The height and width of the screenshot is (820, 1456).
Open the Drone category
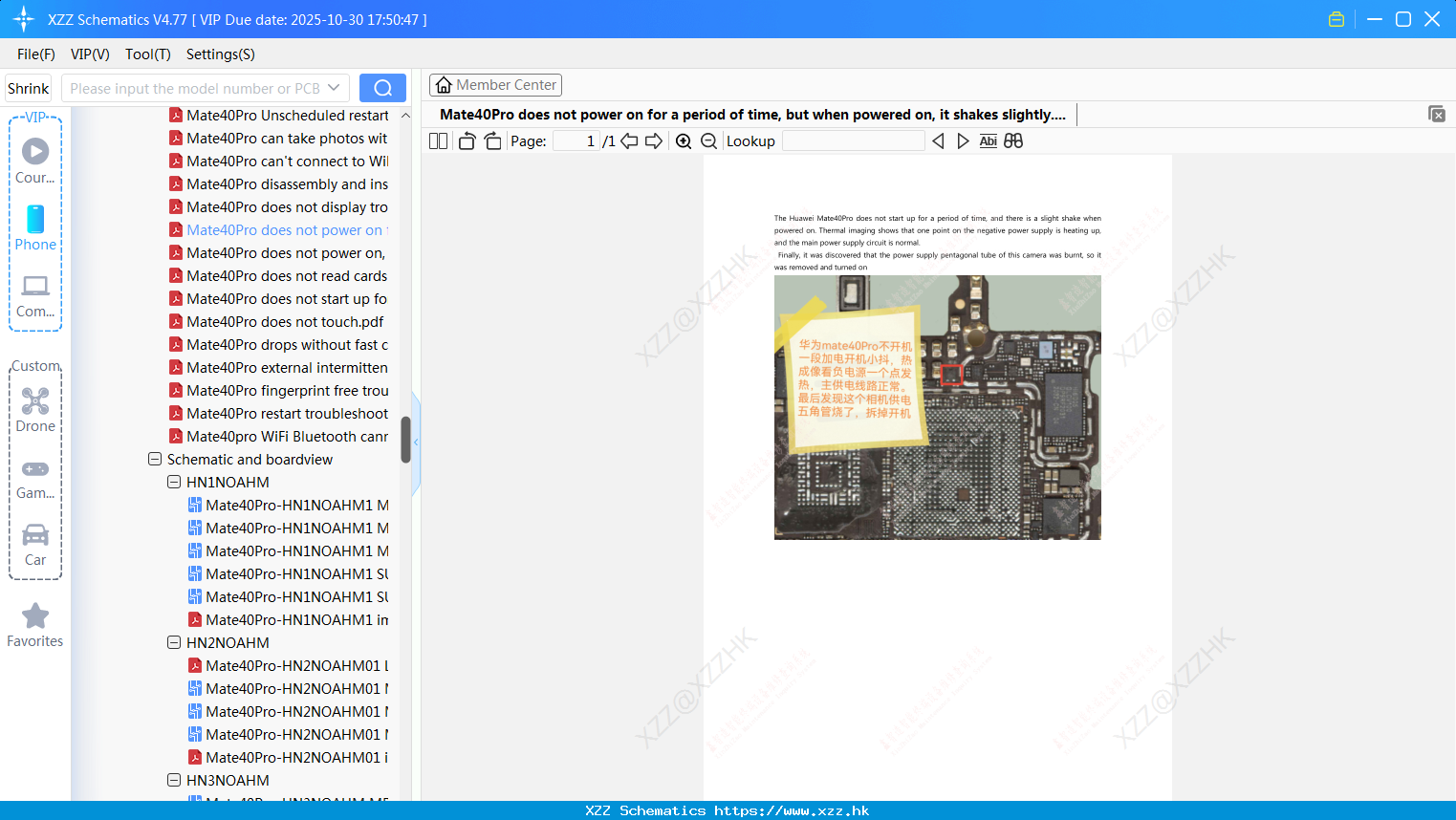pyautogui.click(x=35, y=409)
